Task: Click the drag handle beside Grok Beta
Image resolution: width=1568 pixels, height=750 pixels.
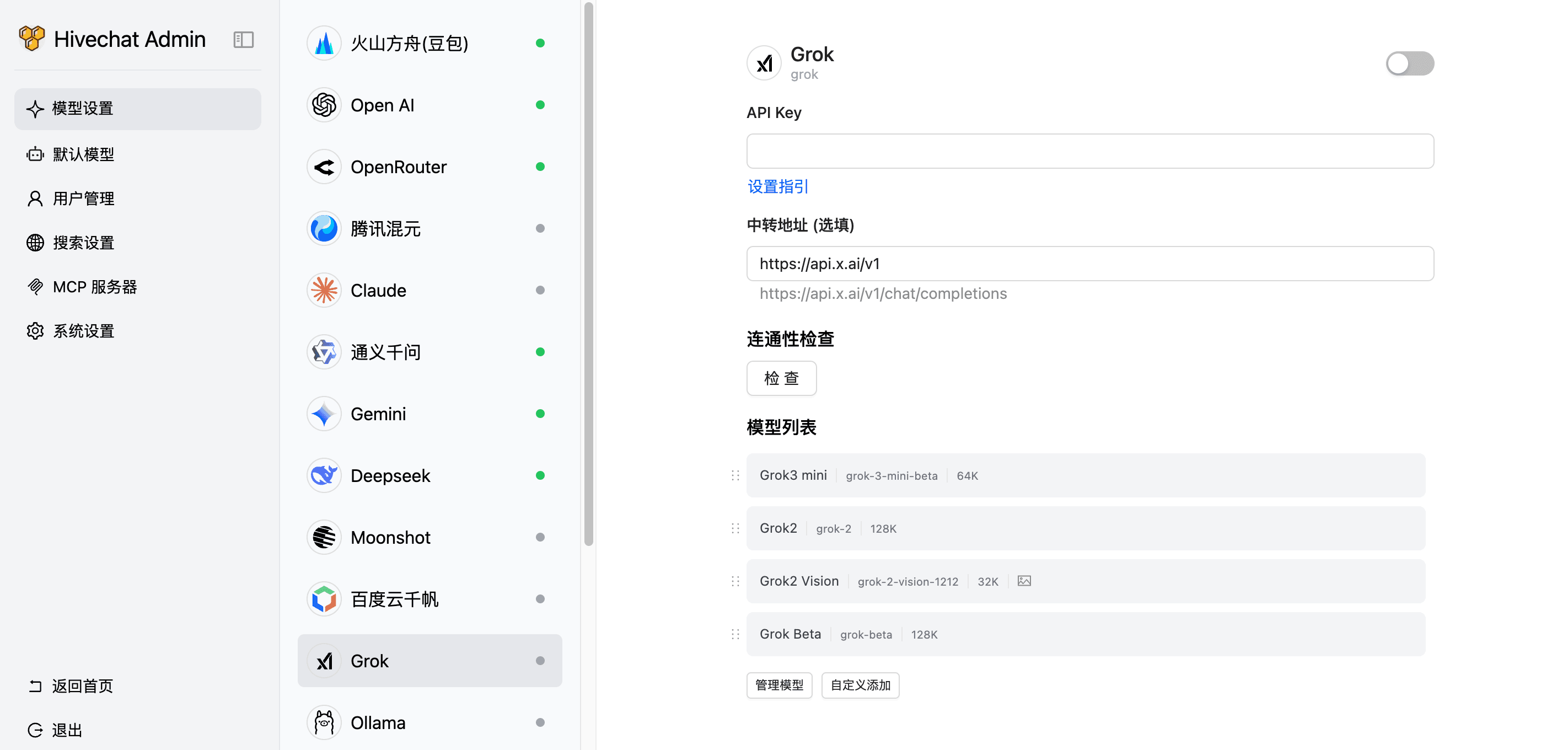Action: pos(735,634)
